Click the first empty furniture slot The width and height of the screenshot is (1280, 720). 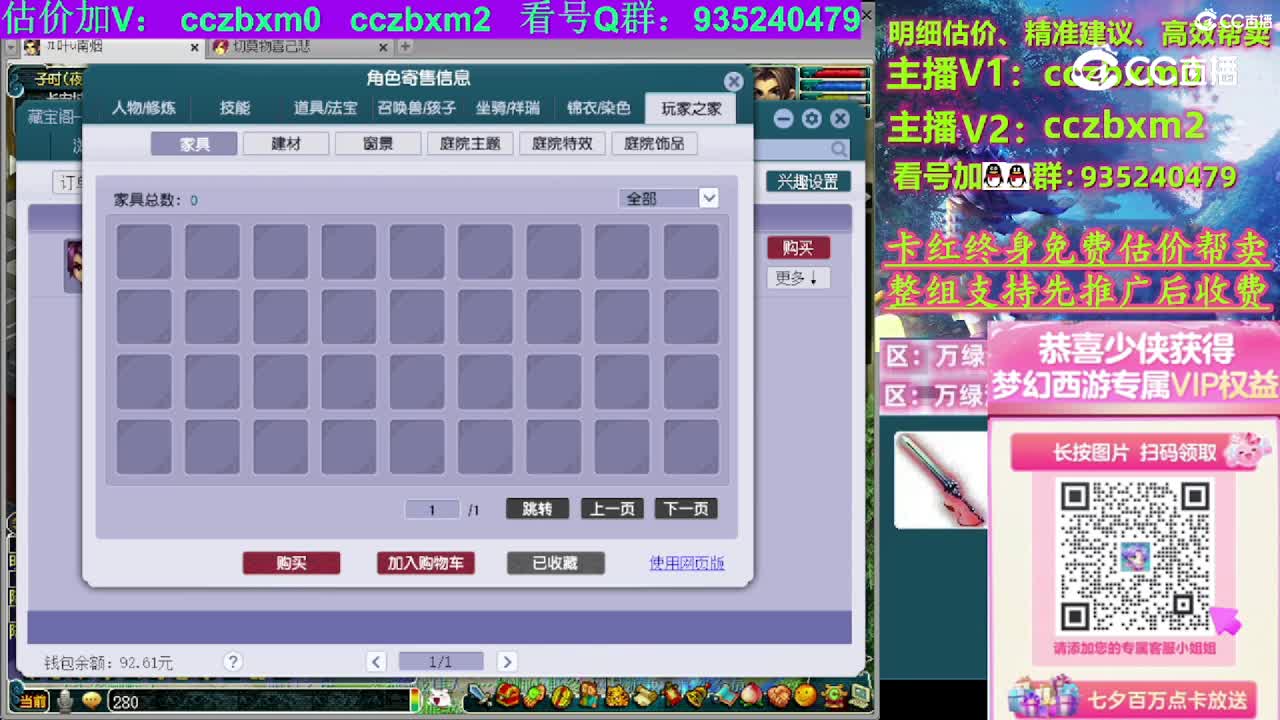pos(144,251)
